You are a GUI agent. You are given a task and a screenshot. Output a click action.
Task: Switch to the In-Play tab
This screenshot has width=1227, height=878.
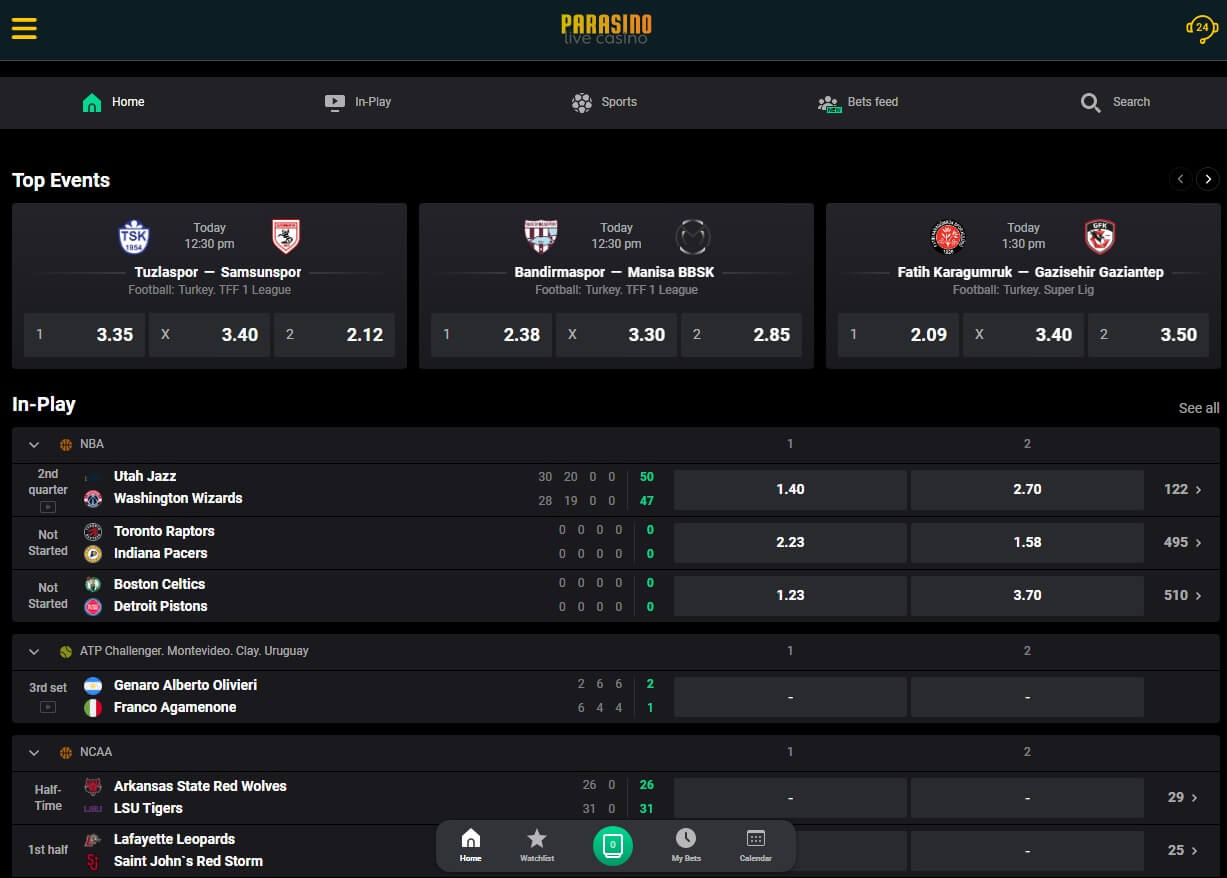(x=358, y=102)
